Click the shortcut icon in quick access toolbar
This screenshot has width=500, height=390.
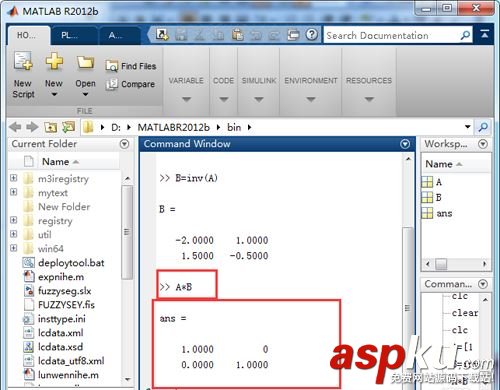pos(162,34)
